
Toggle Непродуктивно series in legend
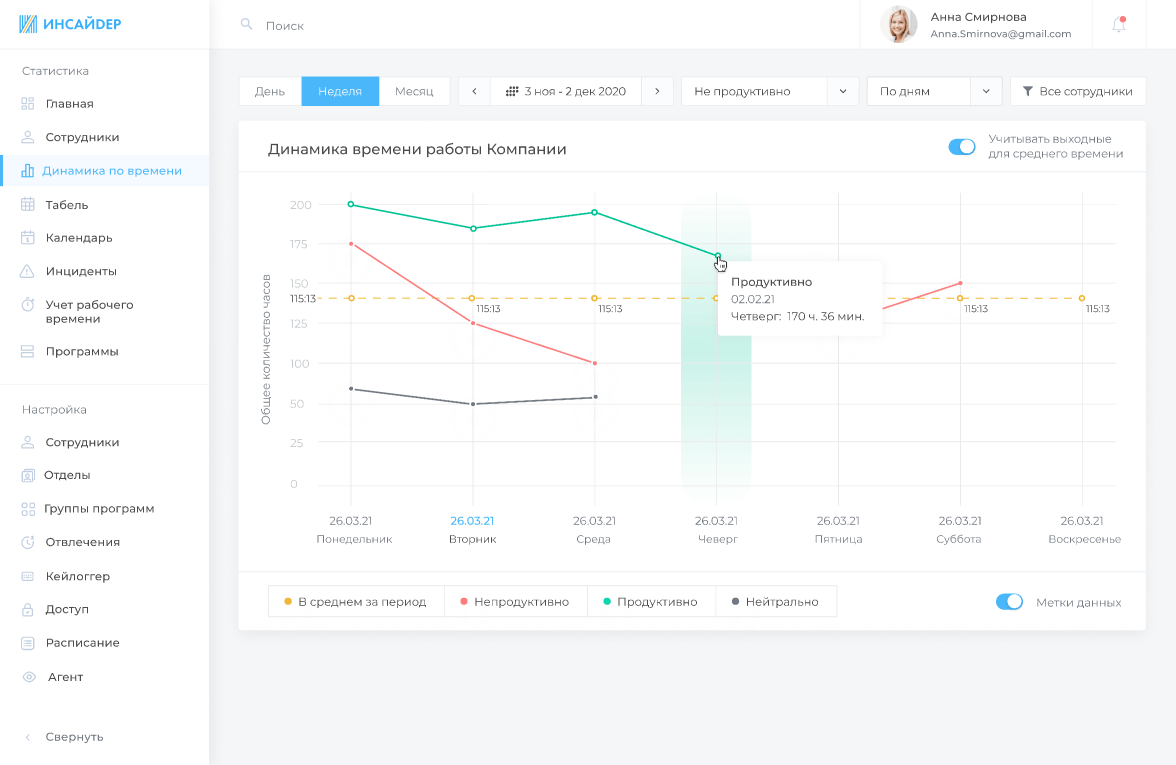[x=515, y=602]
